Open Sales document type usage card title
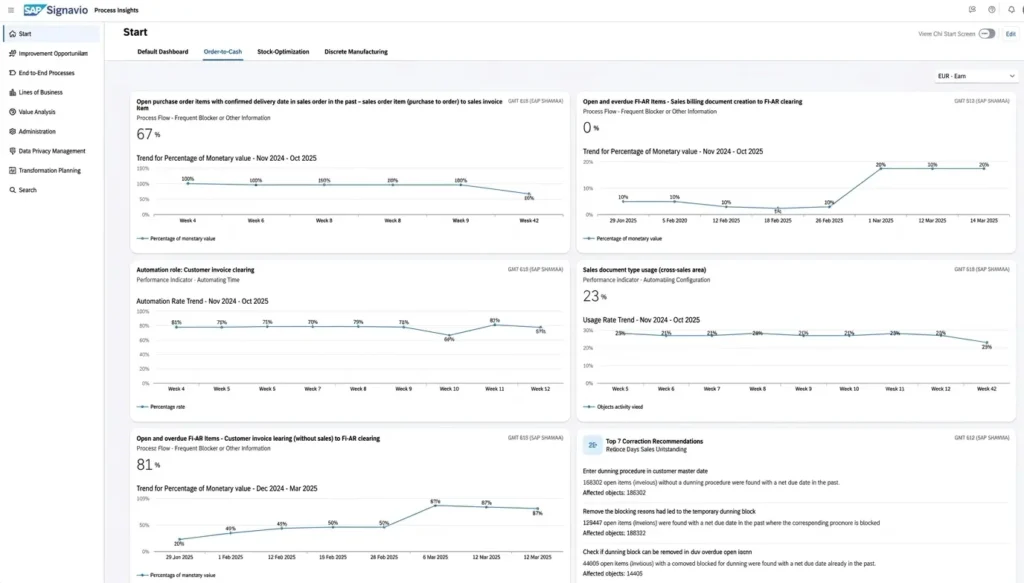1024x583 pixels. (x=644, y=270)
